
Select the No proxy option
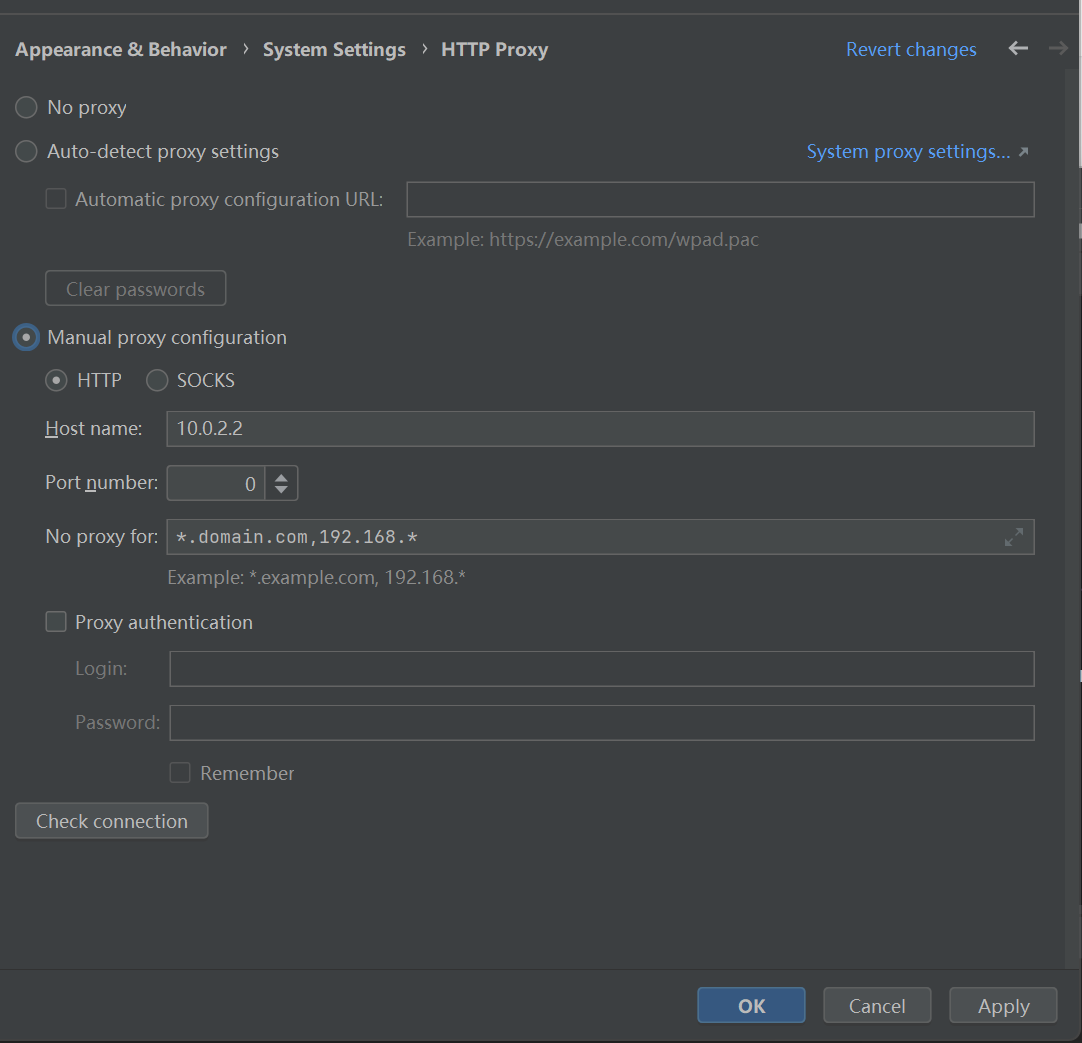click(x=27, y=107)
